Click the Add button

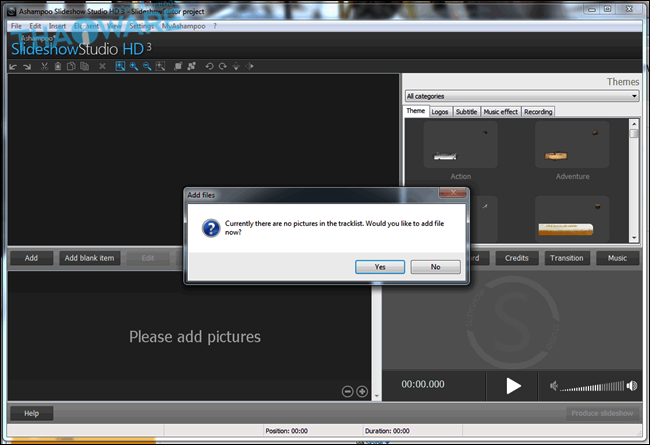32,258
